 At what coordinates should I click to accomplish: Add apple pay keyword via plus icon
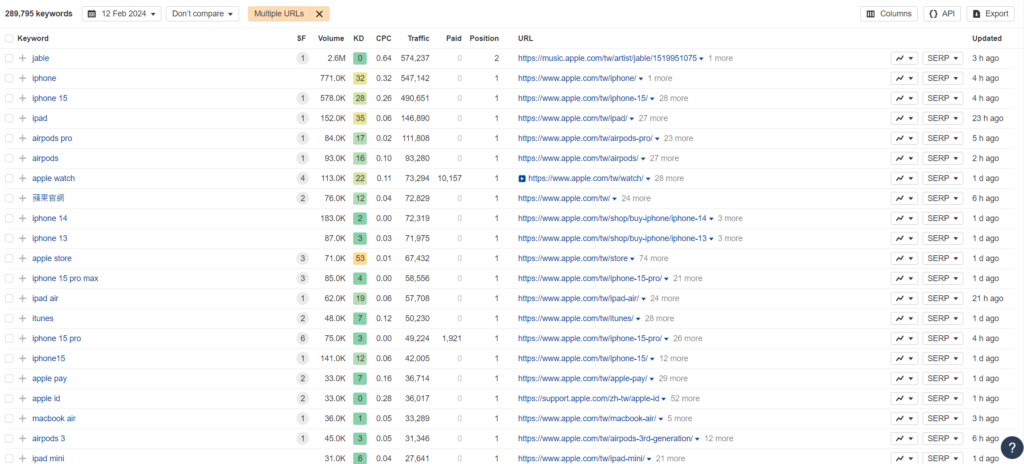(23, 378)
